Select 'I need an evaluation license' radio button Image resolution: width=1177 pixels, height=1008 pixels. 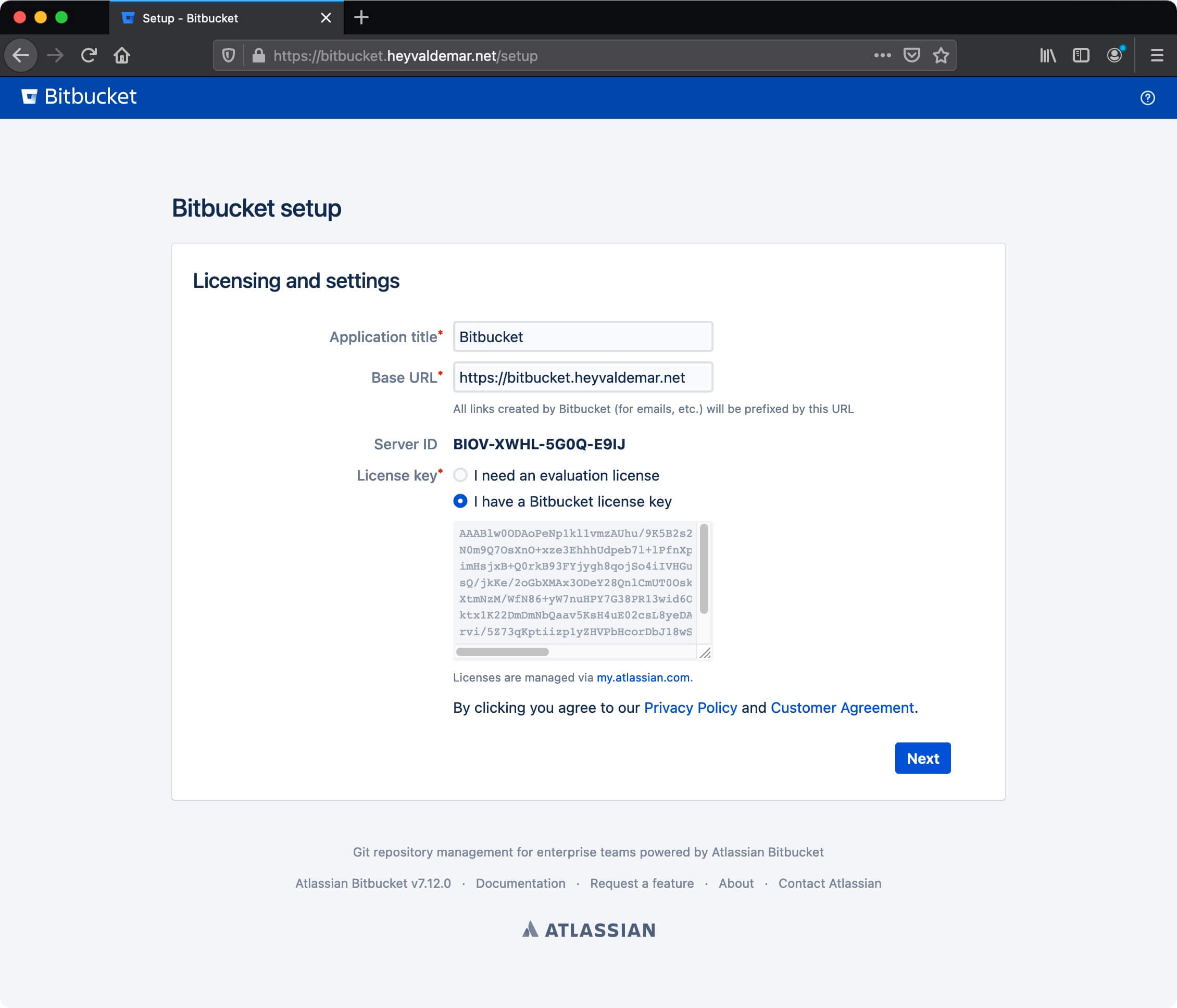click(x=459, y=475)
